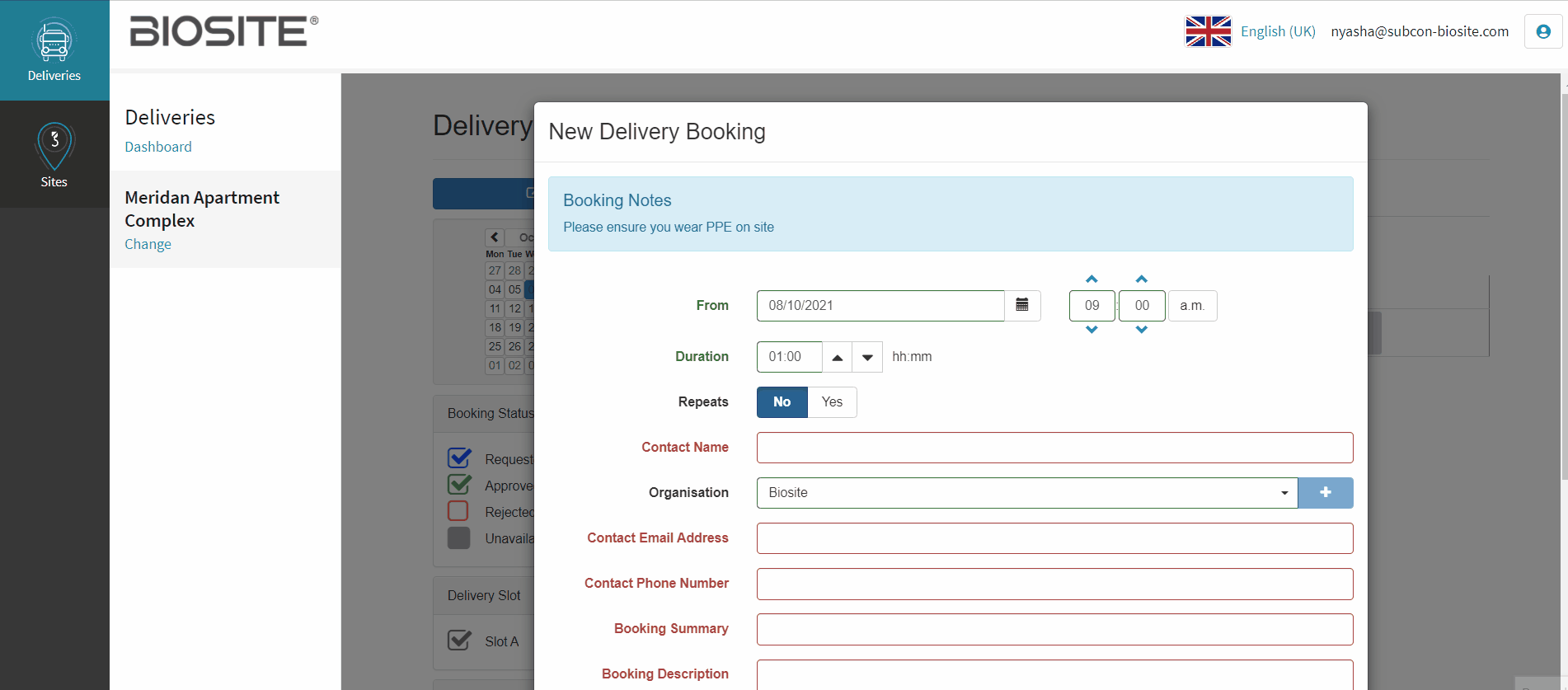Toggle the Approved status checkbox

click(459, 484)
